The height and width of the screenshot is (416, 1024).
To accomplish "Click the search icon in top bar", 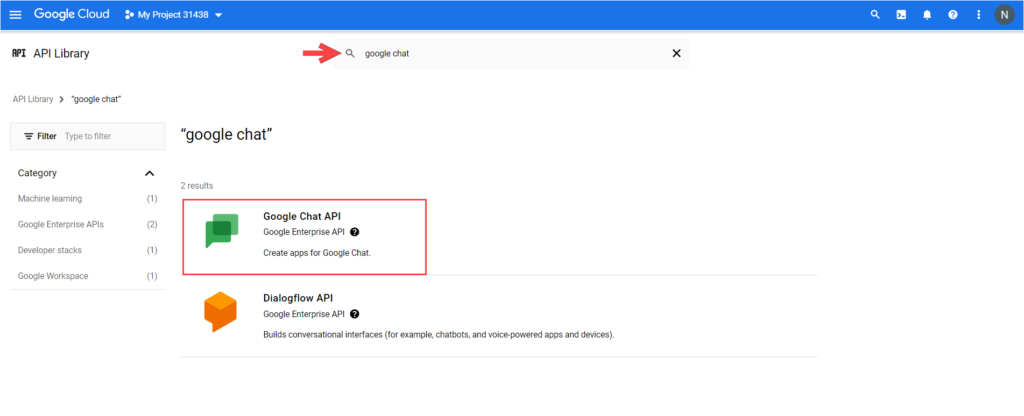I will tap(875, 15).
